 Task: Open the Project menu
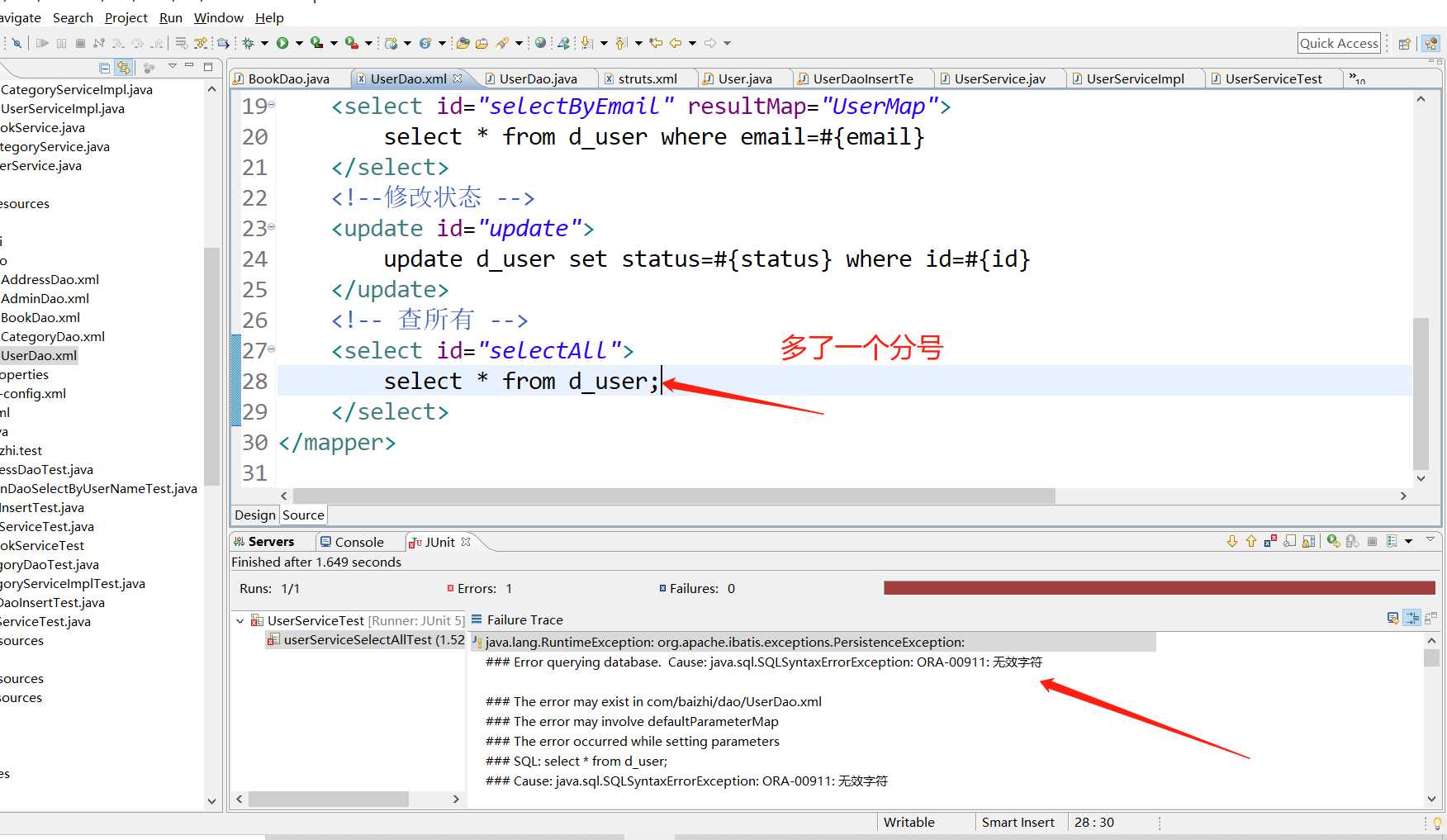(126, 17)
